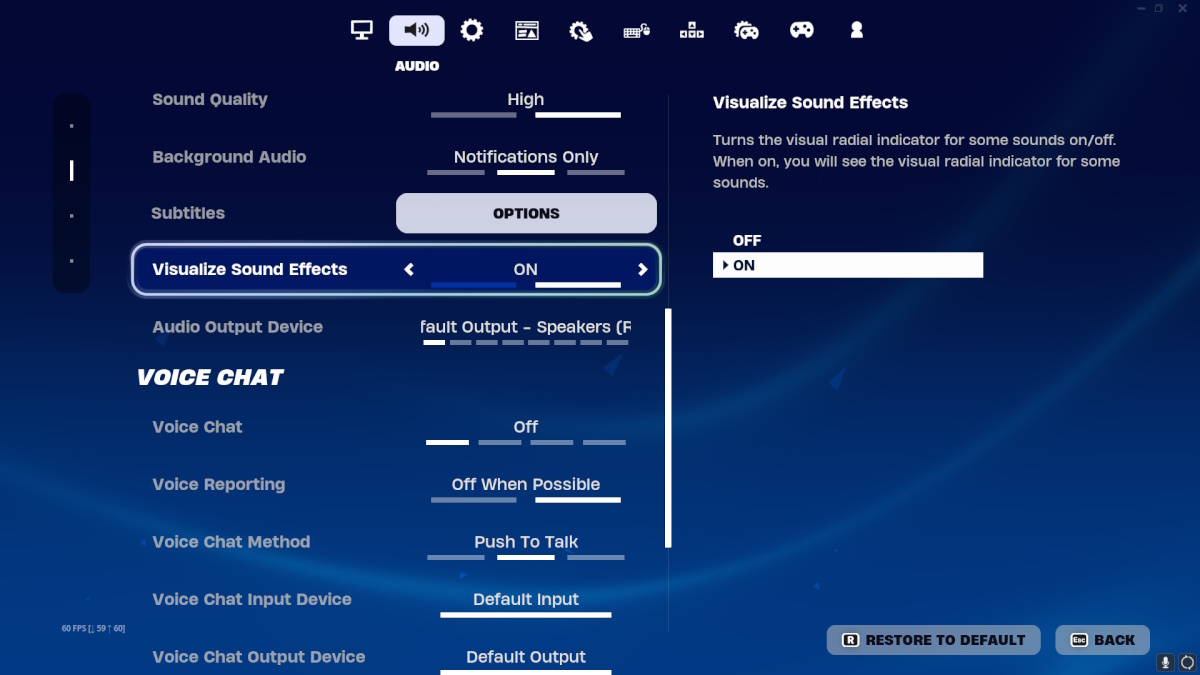This screenshot has height=675, width=1200.
Task: Change the Audio Output Device selection
Action: (x=526, y=328)
